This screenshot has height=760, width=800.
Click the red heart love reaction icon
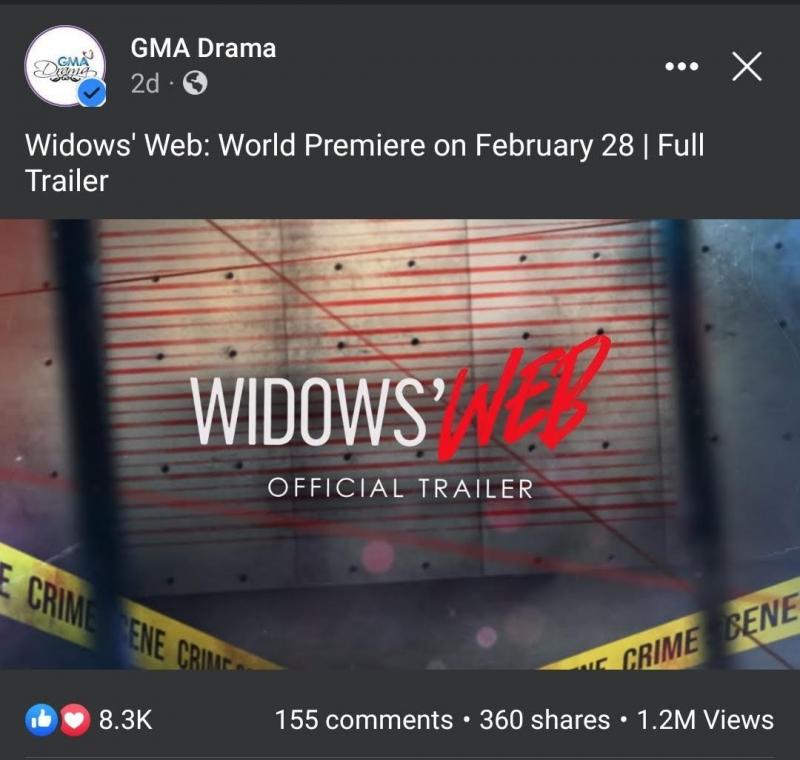(x=75, y=720)
